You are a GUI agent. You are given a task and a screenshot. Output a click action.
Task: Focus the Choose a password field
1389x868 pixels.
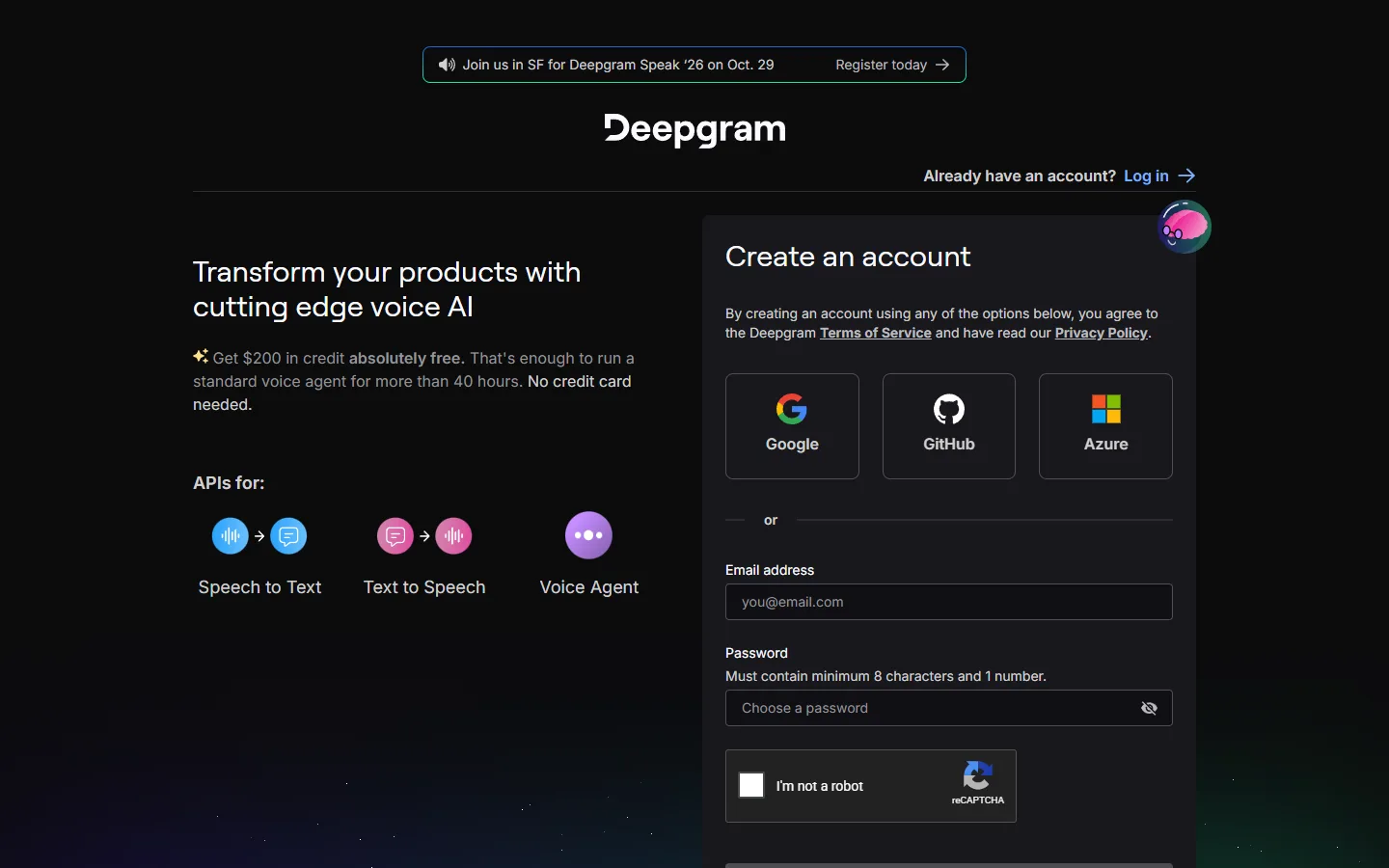949,708
